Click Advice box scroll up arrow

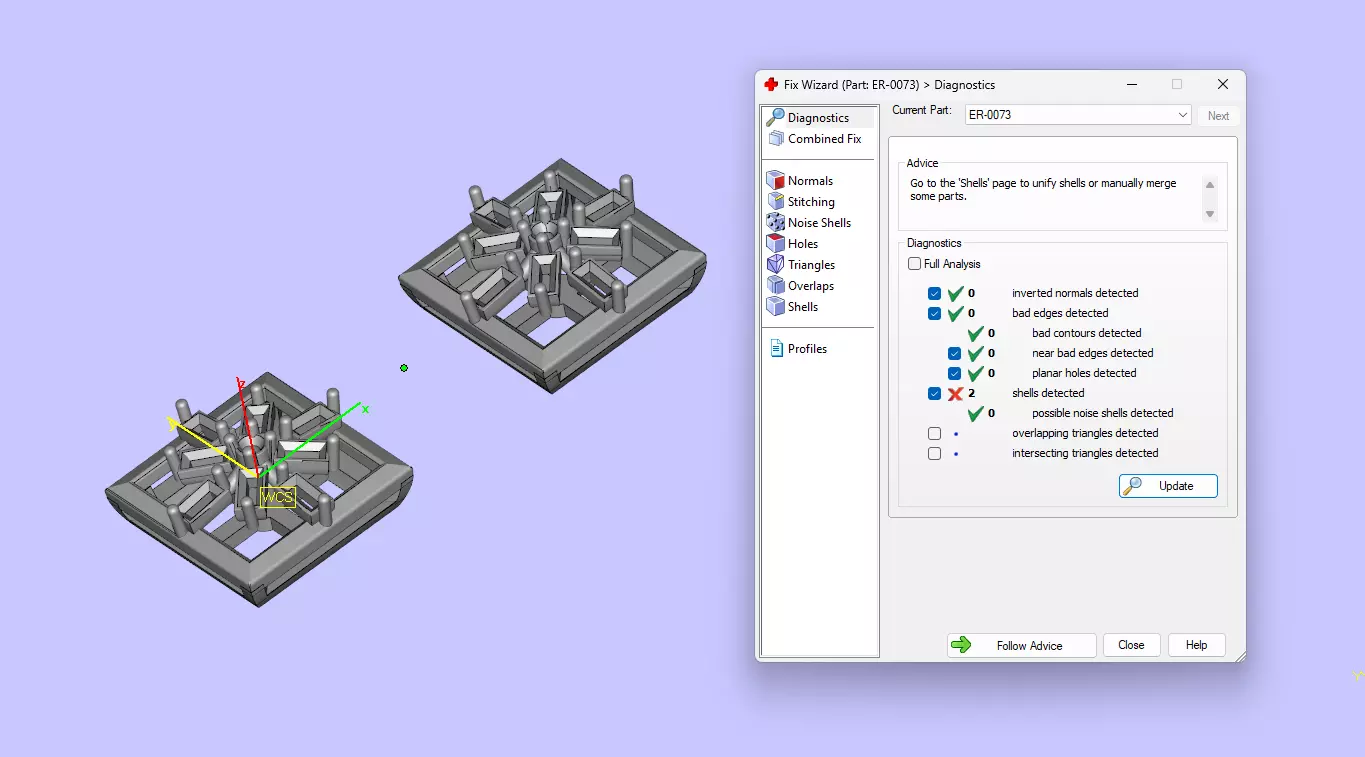[x=1210, y=185]
